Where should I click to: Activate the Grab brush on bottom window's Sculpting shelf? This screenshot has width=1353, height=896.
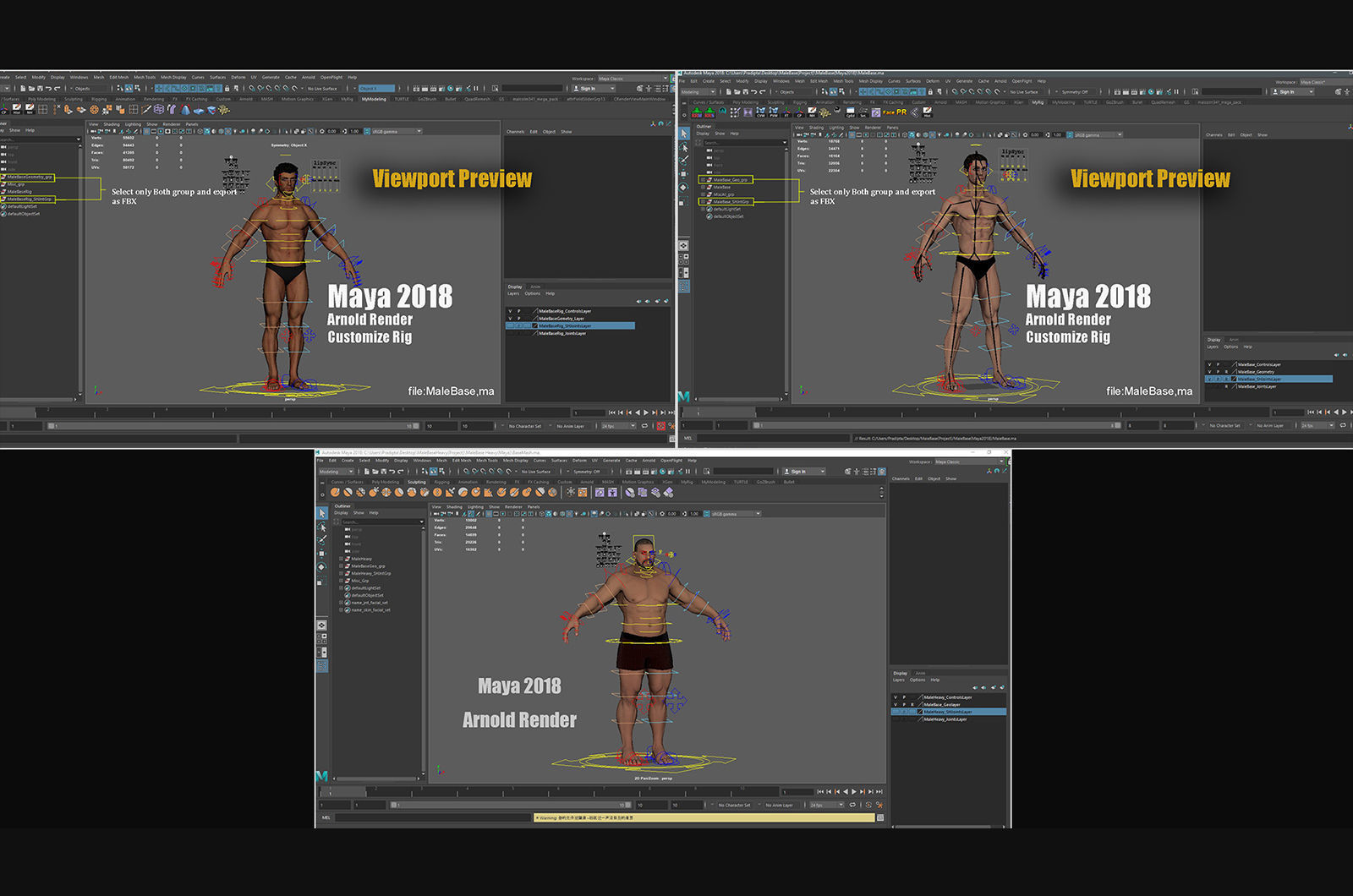374,492
